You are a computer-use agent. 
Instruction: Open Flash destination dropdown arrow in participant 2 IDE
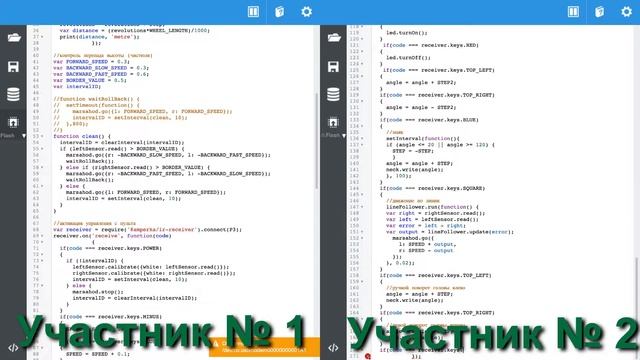click(x=344, y=136)
